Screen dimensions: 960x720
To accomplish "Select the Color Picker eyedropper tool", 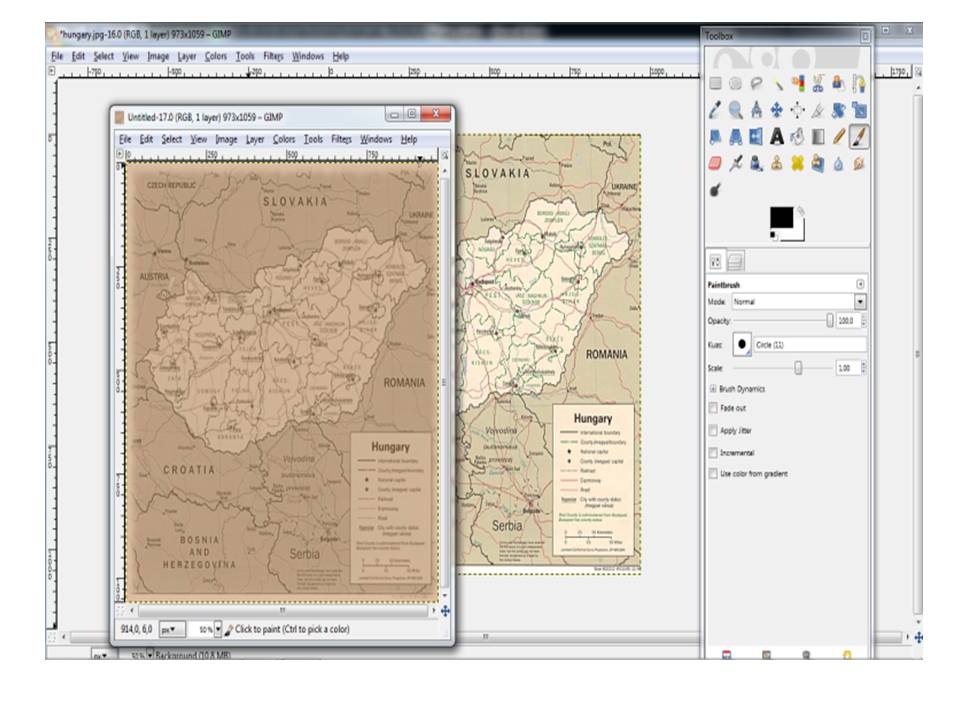I will (x=715, y=110).
